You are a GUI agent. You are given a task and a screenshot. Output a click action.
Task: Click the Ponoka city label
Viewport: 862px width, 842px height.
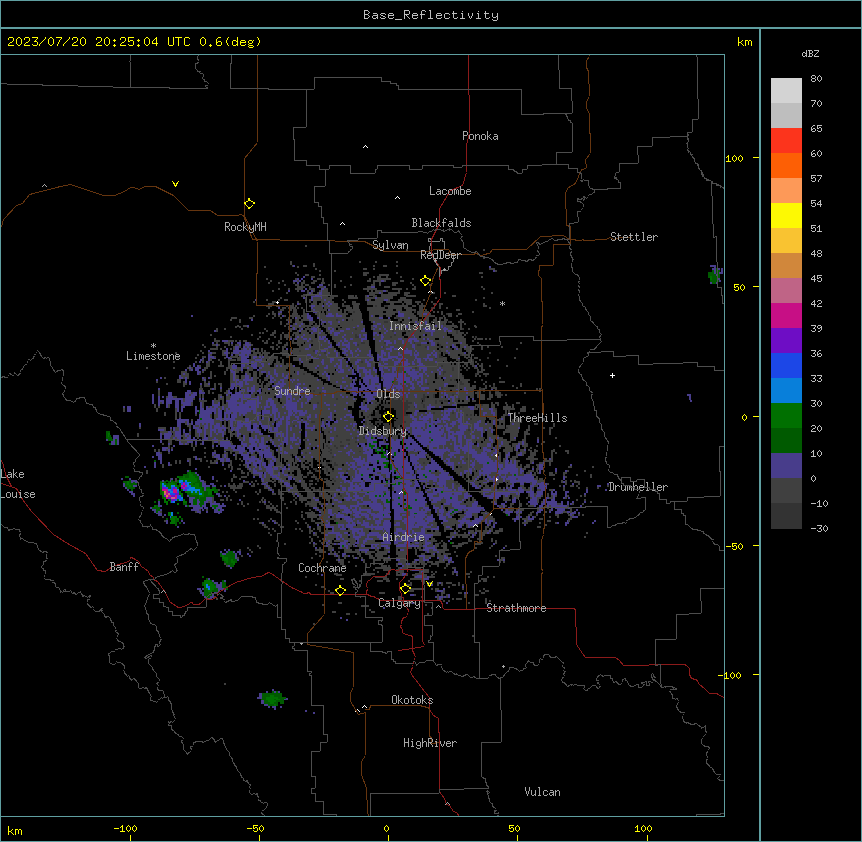pos(480,136)
